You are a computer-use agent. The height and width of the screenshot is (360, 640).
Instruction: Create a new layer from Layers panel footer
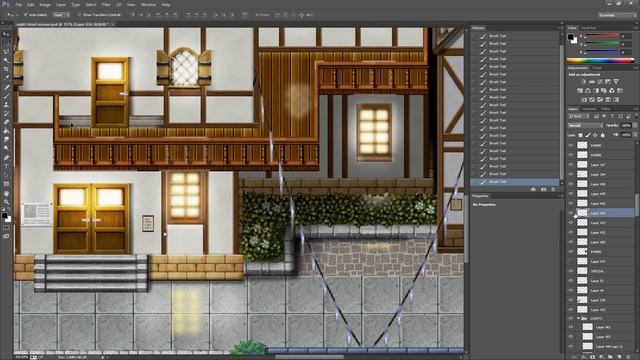click(x=619, y=357)
